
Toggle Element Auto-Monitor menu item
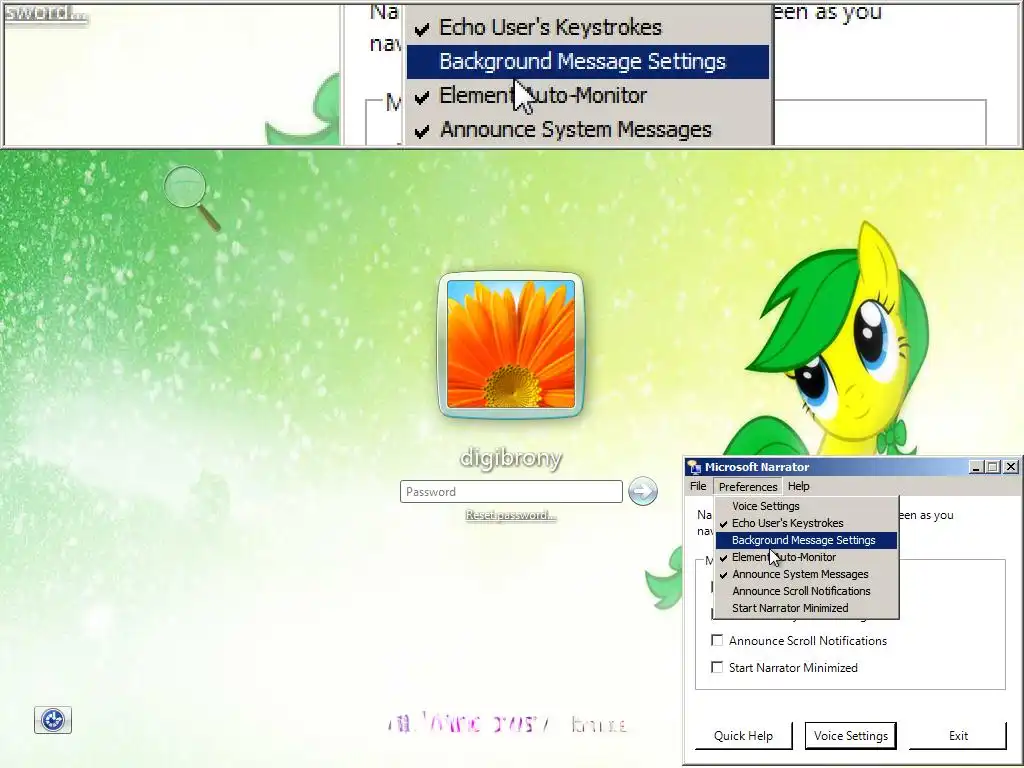[x=807, y=557]
